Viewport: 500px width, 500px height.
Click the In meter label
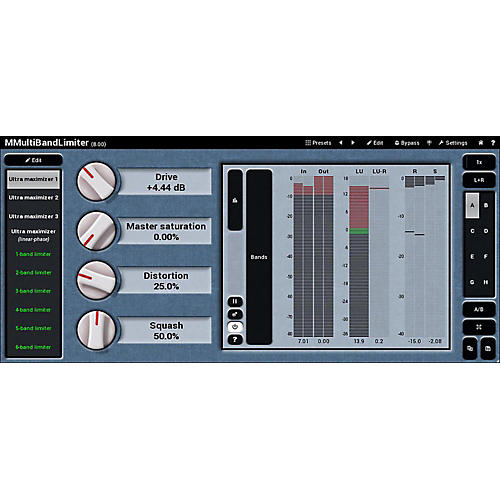click(303, 171)
